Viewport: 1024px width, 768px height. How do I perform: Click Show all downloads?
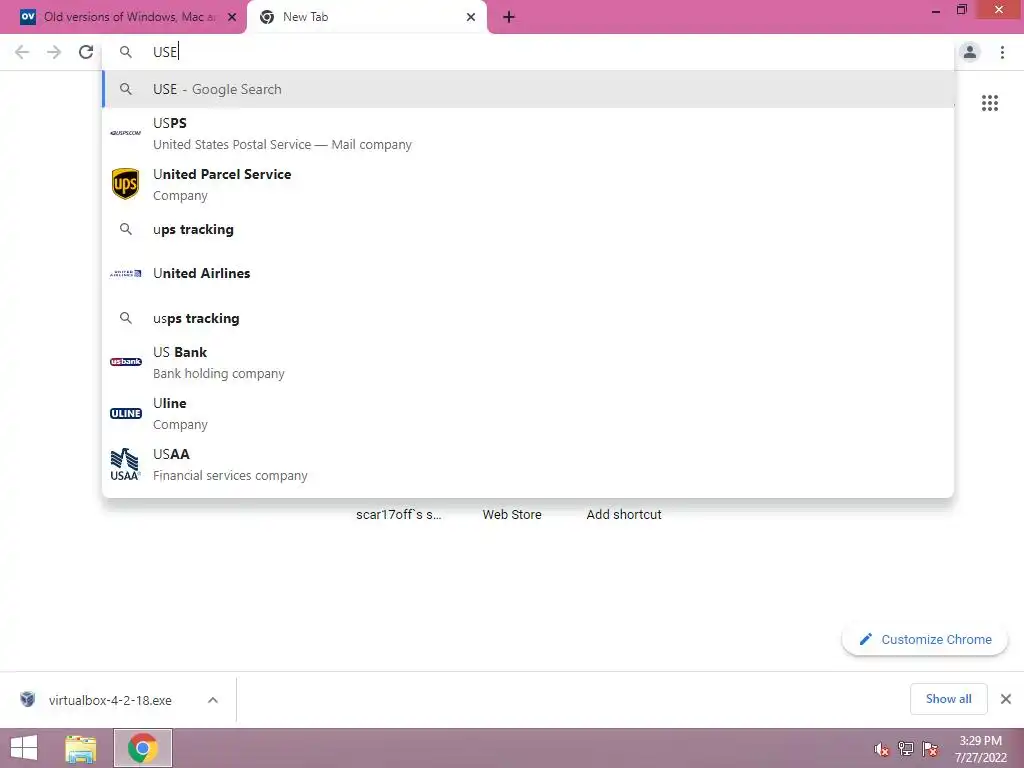[x=948, y=699]
